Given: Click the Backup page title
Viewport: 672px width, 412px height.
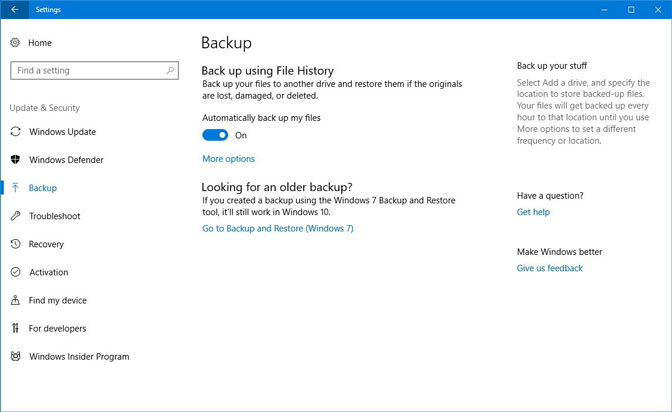Looking at the screenshot, I should point(226,43).
